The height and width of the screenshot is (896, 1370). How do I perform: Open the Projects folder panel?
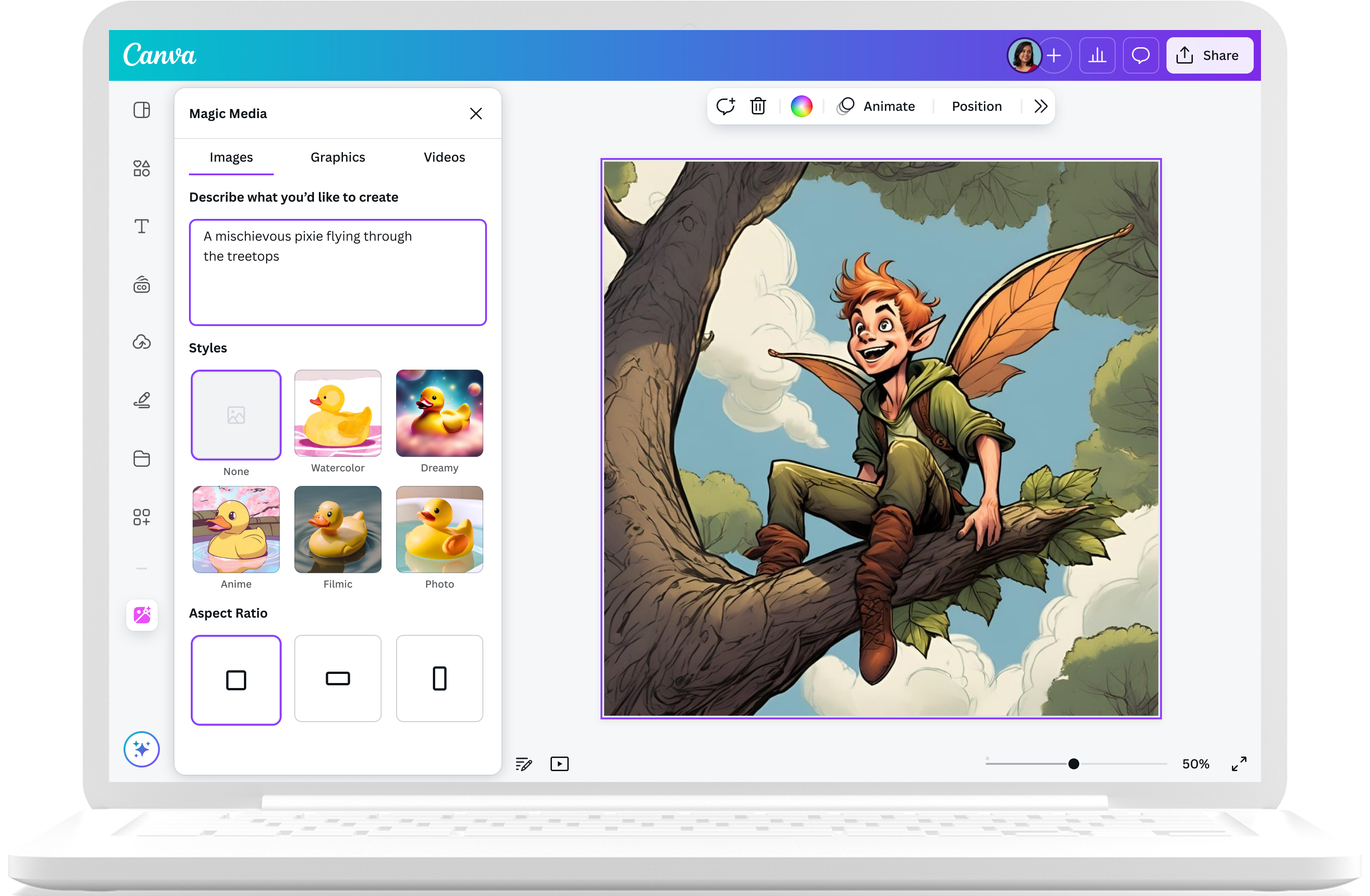click(x=141, y=459)
